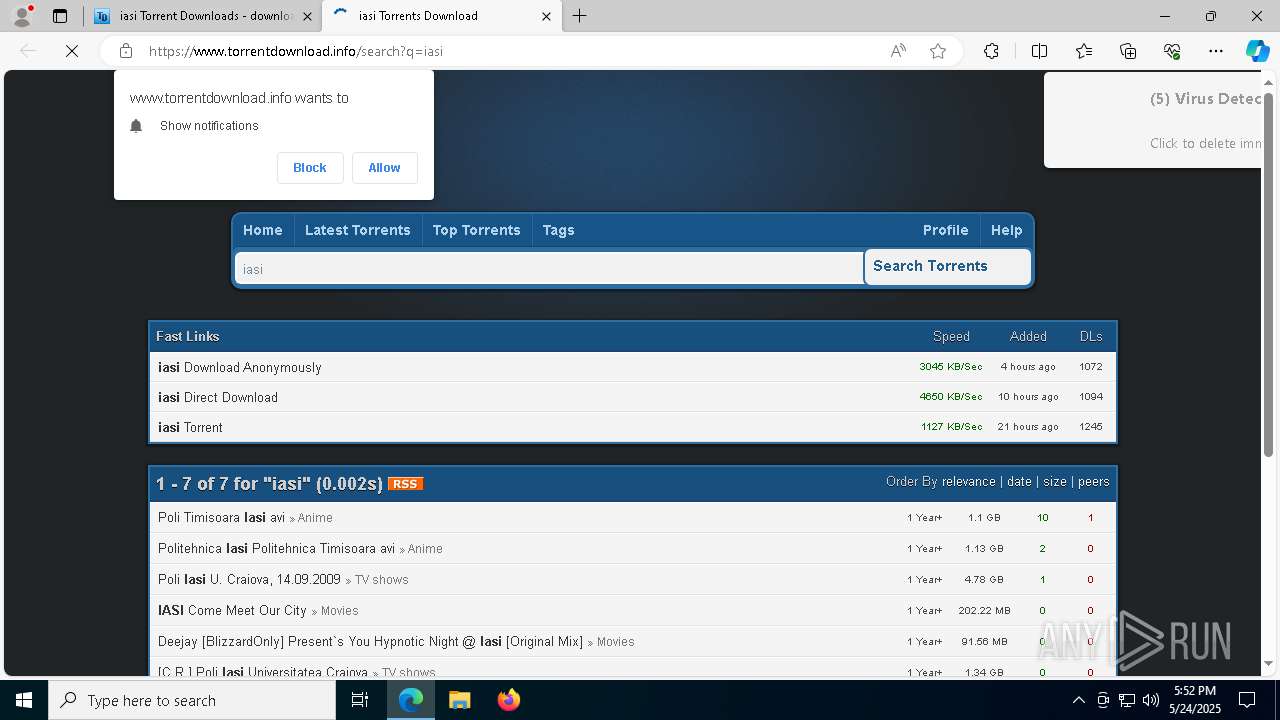Order results by peers

pos(1093,482)
